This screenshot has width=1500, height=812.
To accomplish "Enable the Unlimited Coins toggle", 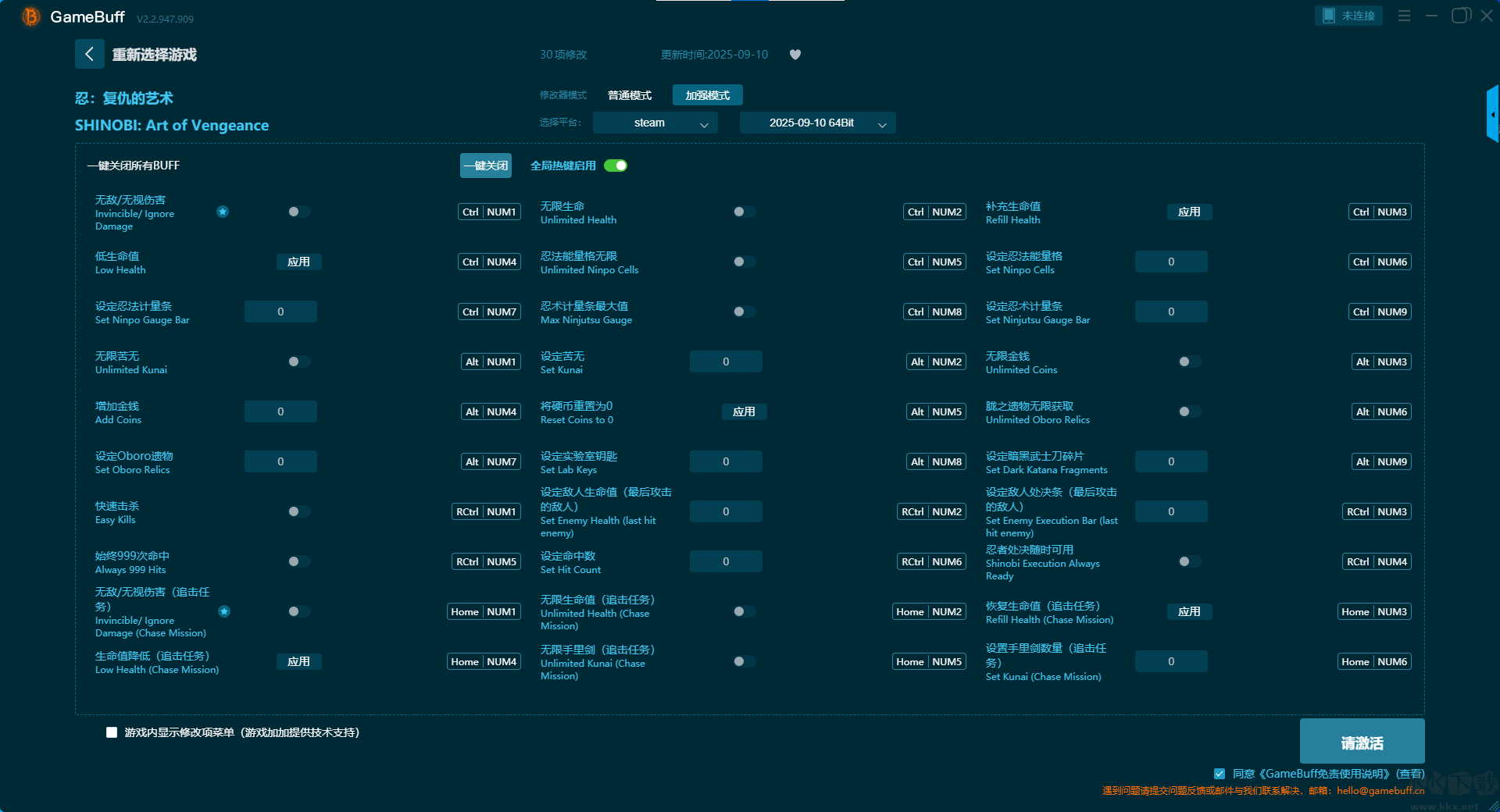I will click(x=1189, y=361).
